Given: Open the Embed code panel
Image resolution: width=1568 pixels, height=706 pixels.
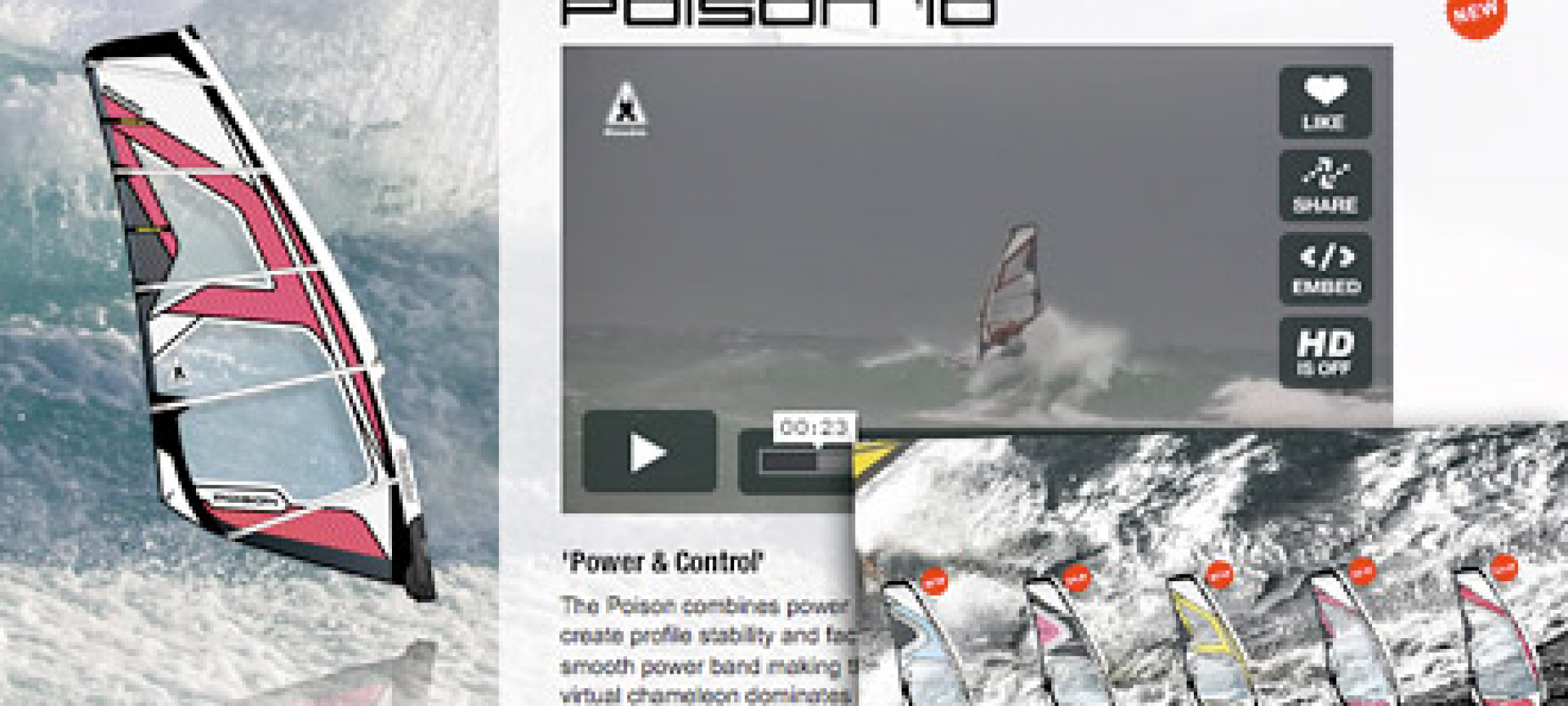Looking at the screenshot, I should (x=1325, y=269).
